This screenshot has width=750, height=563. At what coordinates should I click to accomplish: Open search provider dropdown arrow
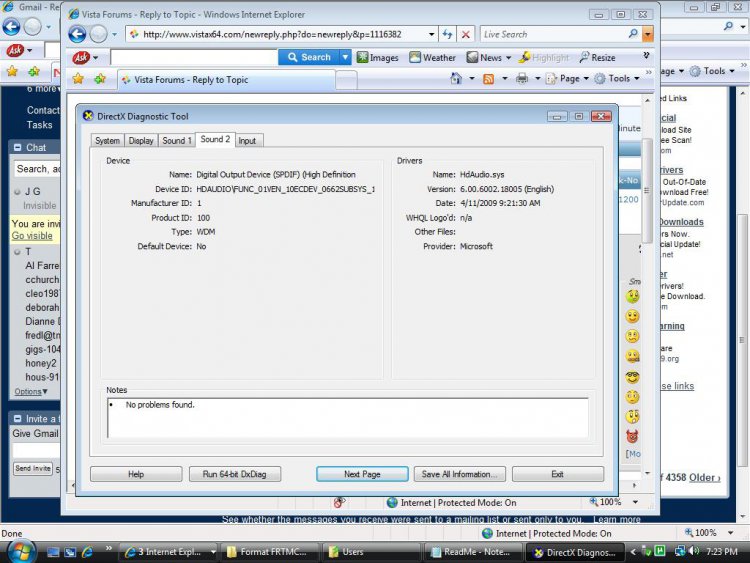[x=648, y=34]
